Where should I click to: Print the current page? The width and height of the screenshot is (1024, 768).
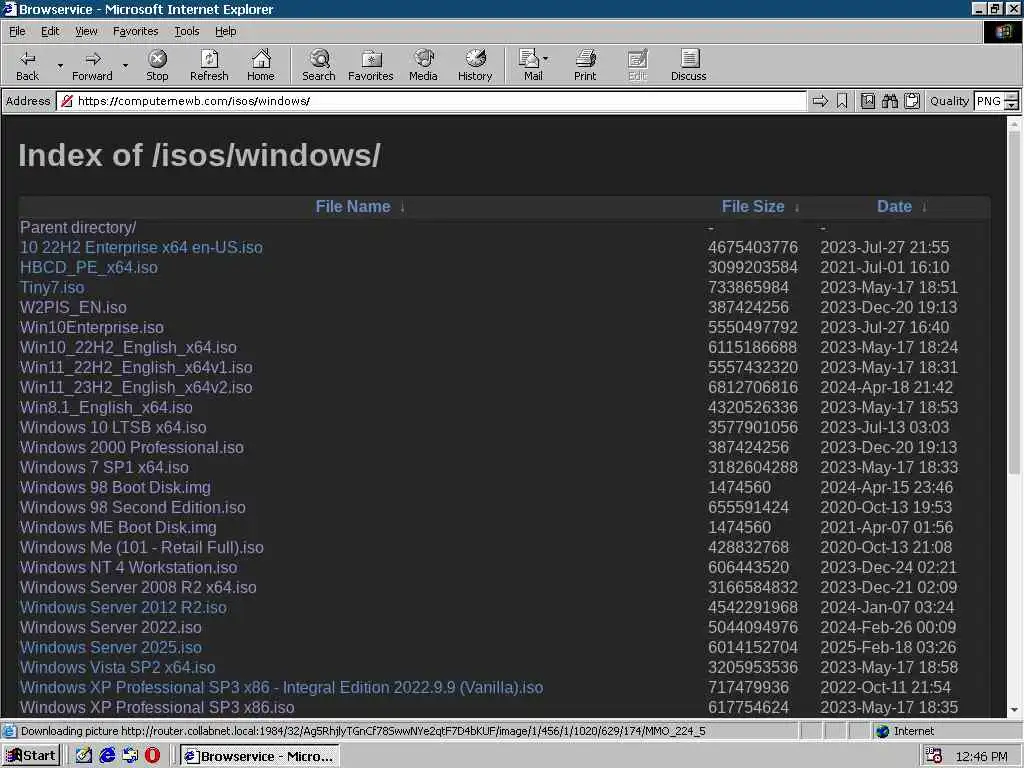pos(585,65)
